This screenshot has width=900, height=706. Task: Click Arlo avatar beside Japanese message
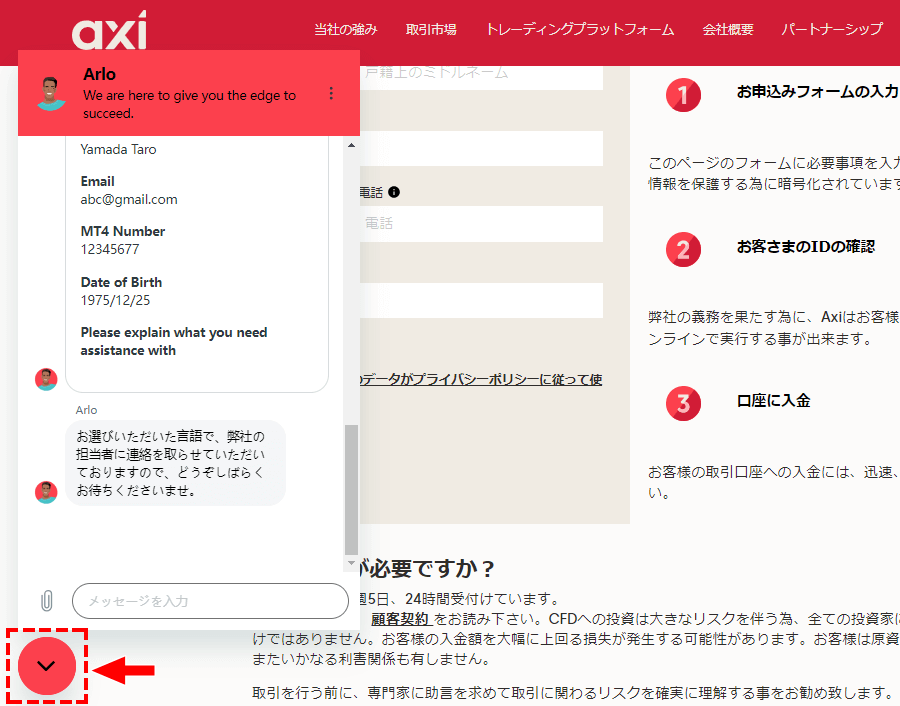pyautogui.click(x=46, y=492)
